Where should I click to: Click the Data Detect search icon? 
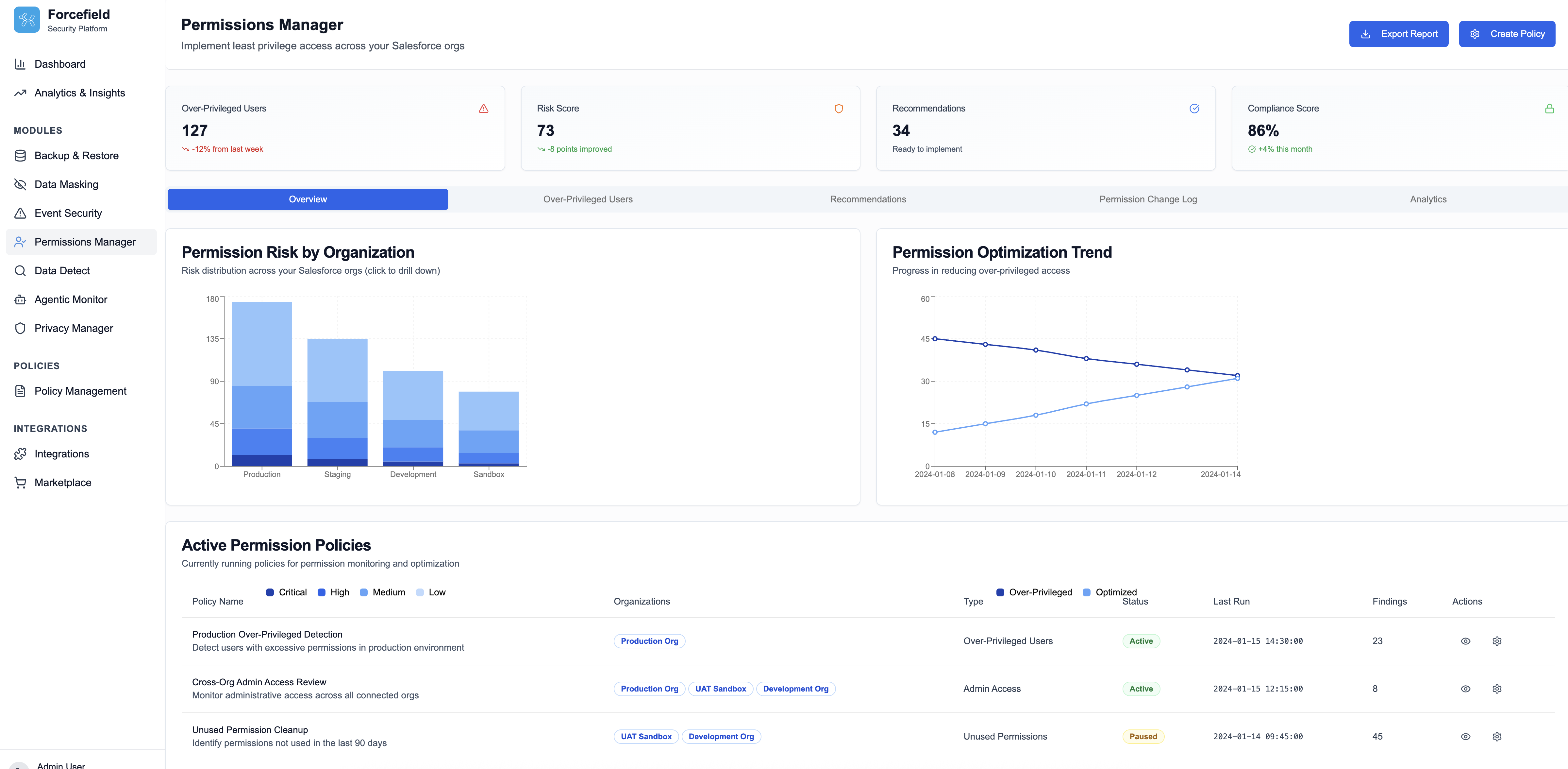point(20,270)
